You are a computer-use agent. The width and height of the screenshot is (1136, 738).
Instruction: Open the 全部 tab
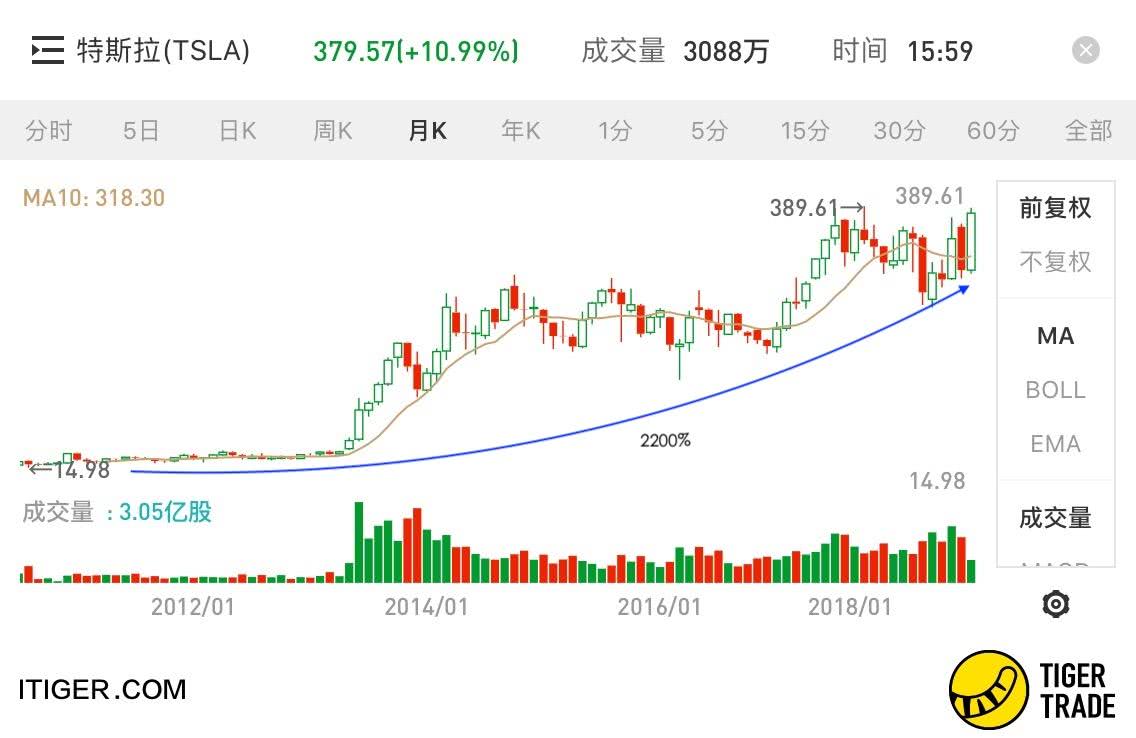(1088, 130)
